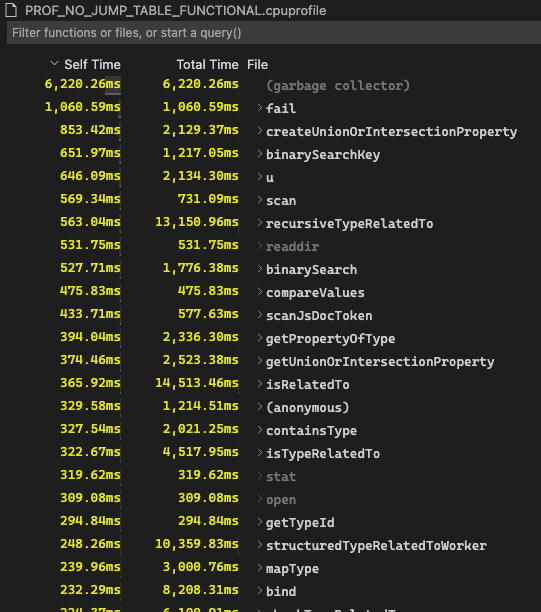
Task: Expand the bind row chevron
Action: click(260, 592)
